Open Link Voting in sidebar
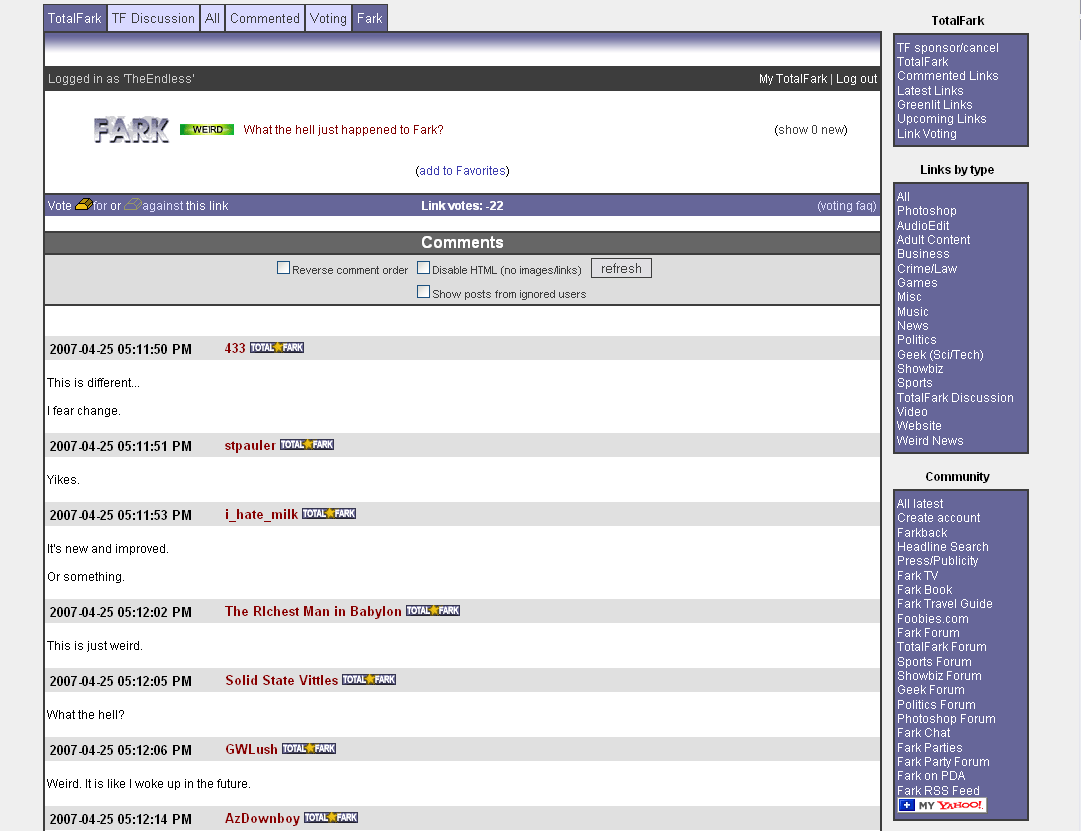 click(x=927, y=134)
